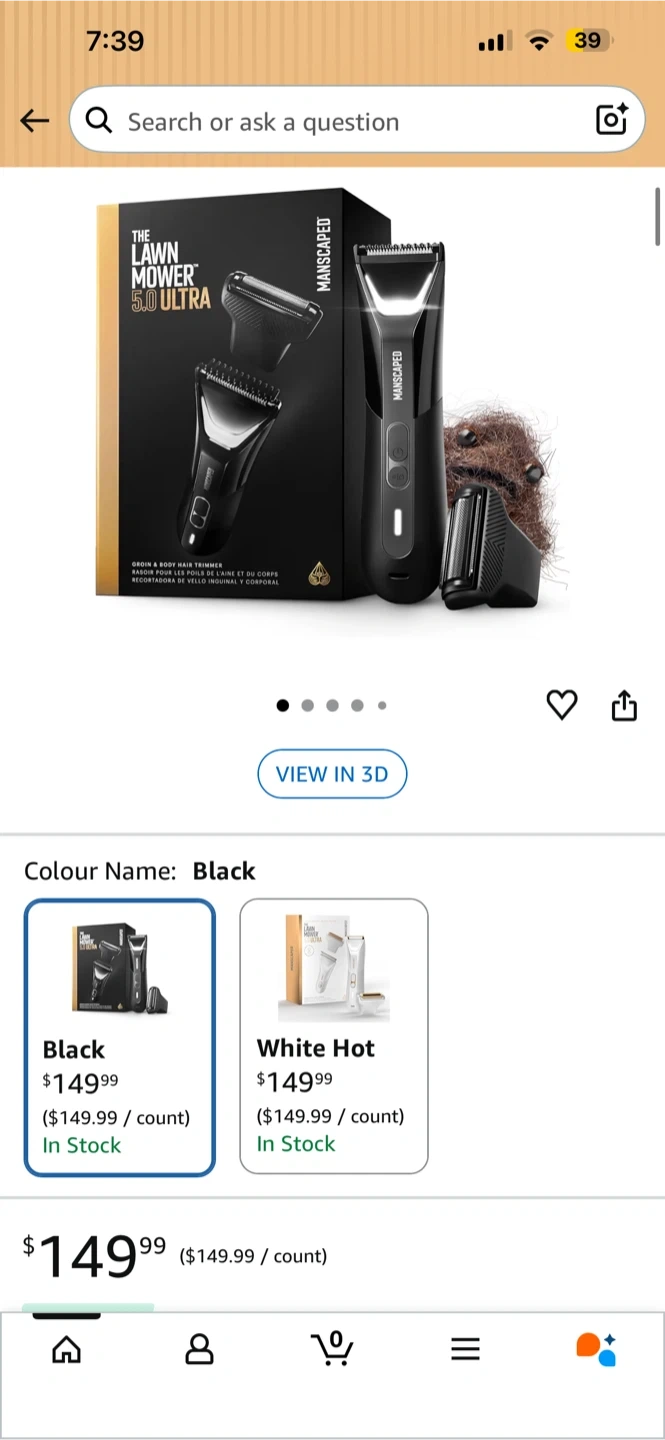The height and width of the screenshot is (1440, 665).
Task: Tap the $149.99 main price text
Action: click(95, 1255)
